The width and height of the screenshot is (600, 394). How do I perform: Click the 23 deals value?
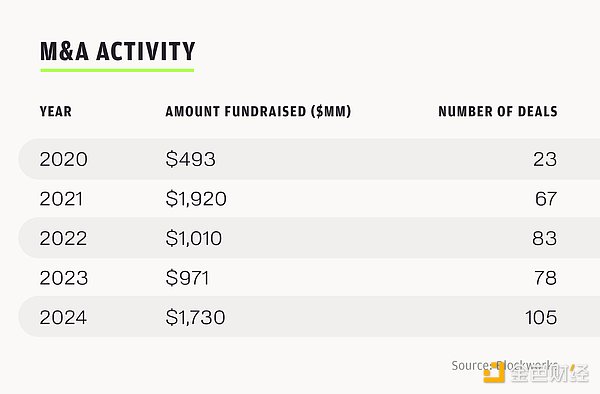545,159
